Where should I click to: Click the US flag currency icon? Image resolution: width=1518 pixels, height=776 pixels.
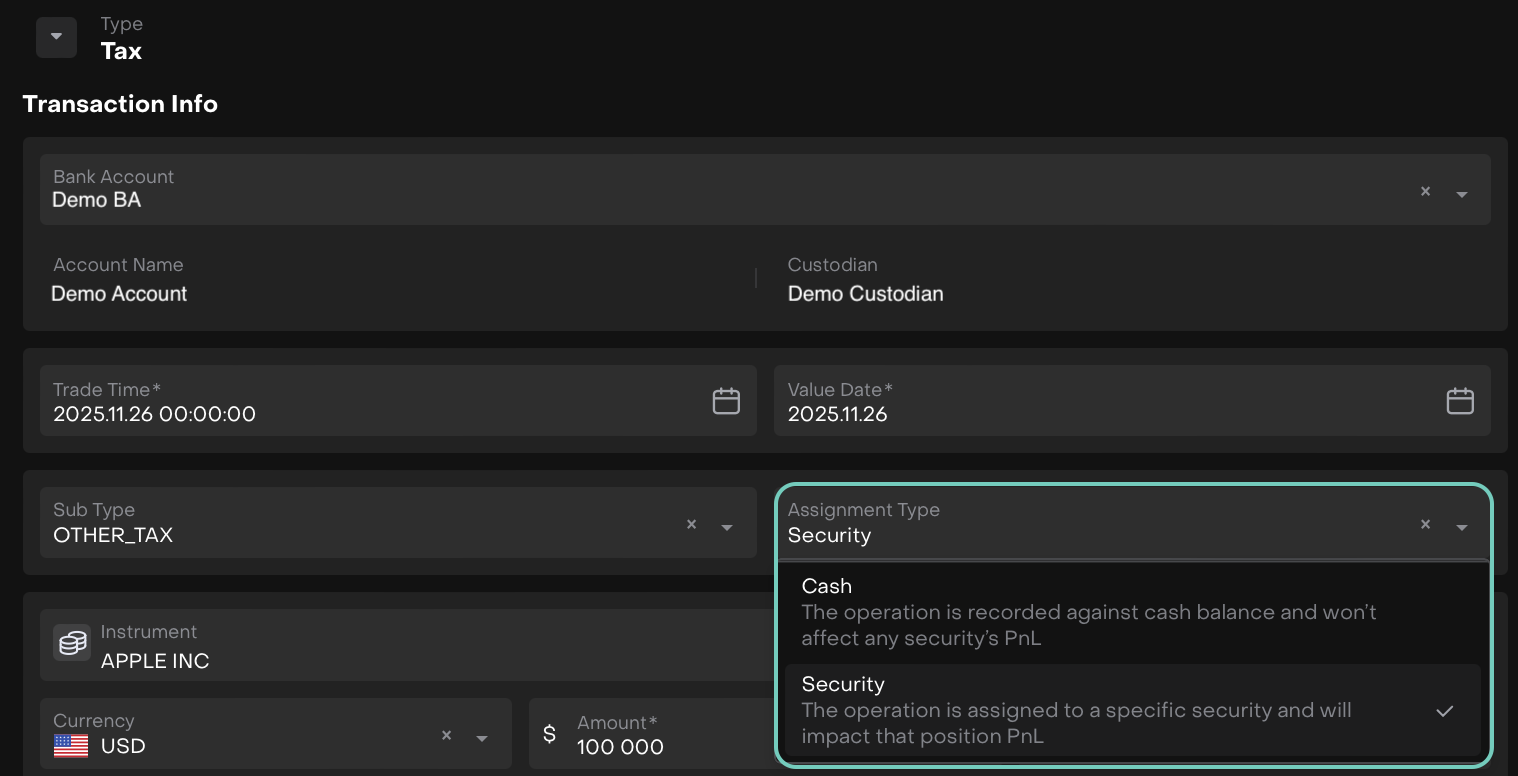click(x=71, y=746)
